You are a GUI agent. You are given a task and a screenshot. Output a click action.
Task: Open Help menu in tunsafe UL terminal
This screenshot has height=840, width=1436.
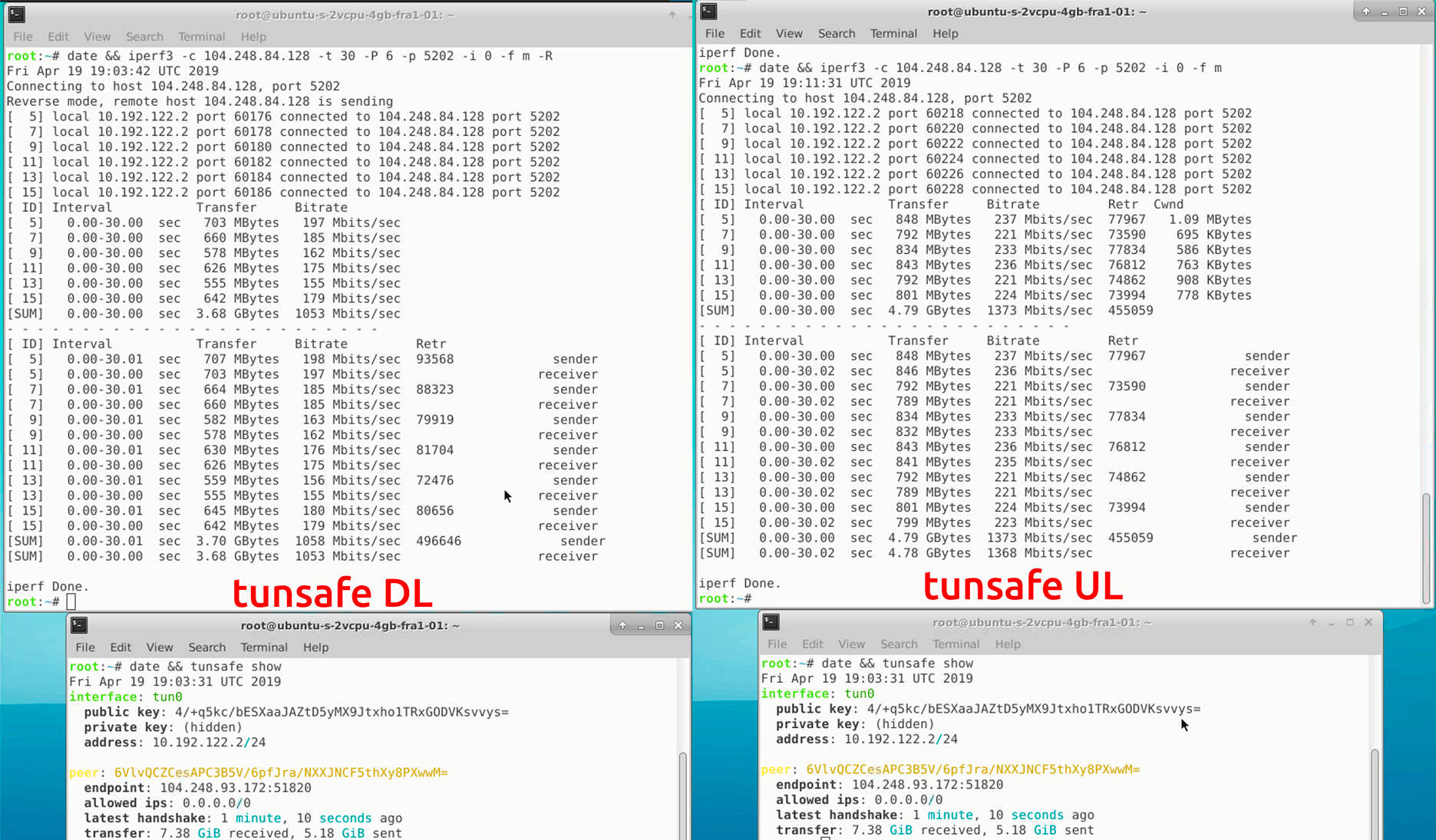946,33
